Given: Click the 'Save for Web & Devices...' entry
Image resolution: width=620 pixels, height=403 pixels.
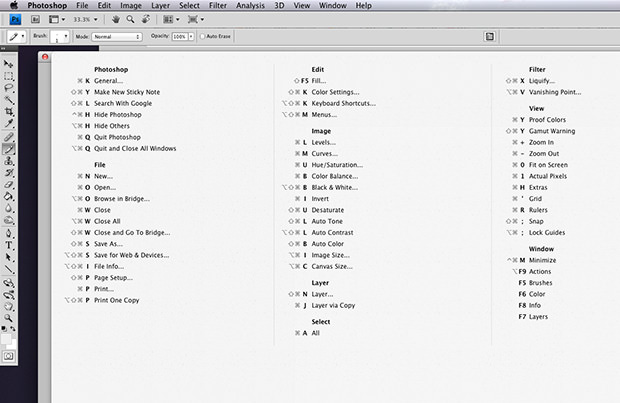Looking at the screenshot, I should [132, 255].
